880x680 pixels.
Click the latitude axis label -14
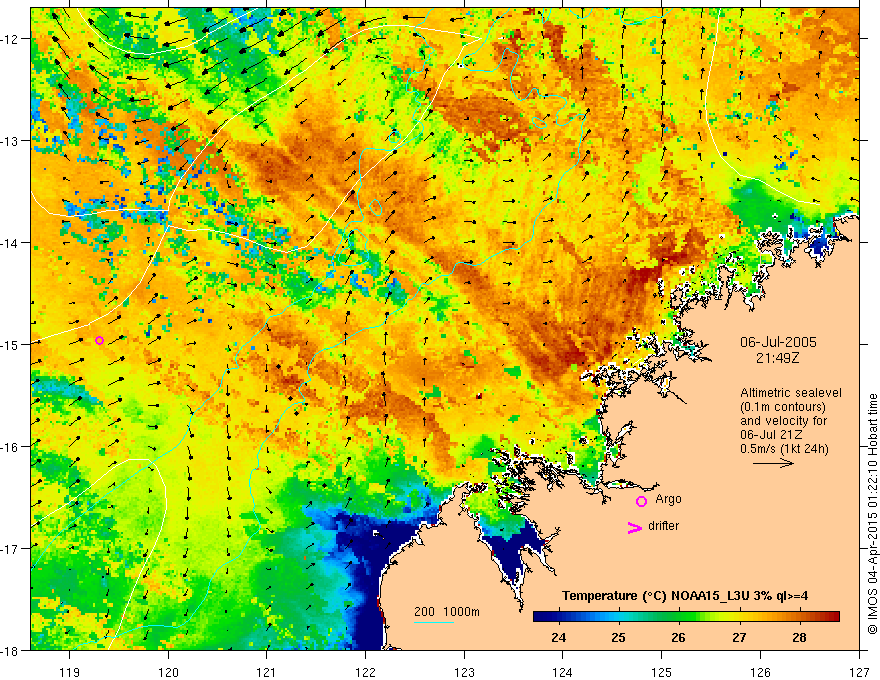[10, 243]
